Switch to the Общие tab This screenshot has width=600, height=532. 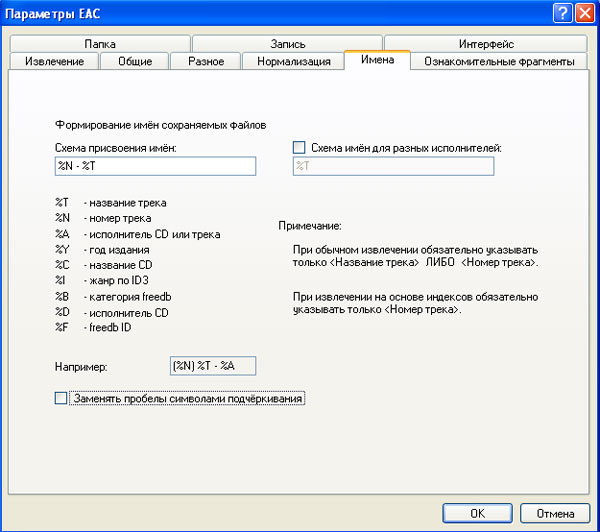134,62
